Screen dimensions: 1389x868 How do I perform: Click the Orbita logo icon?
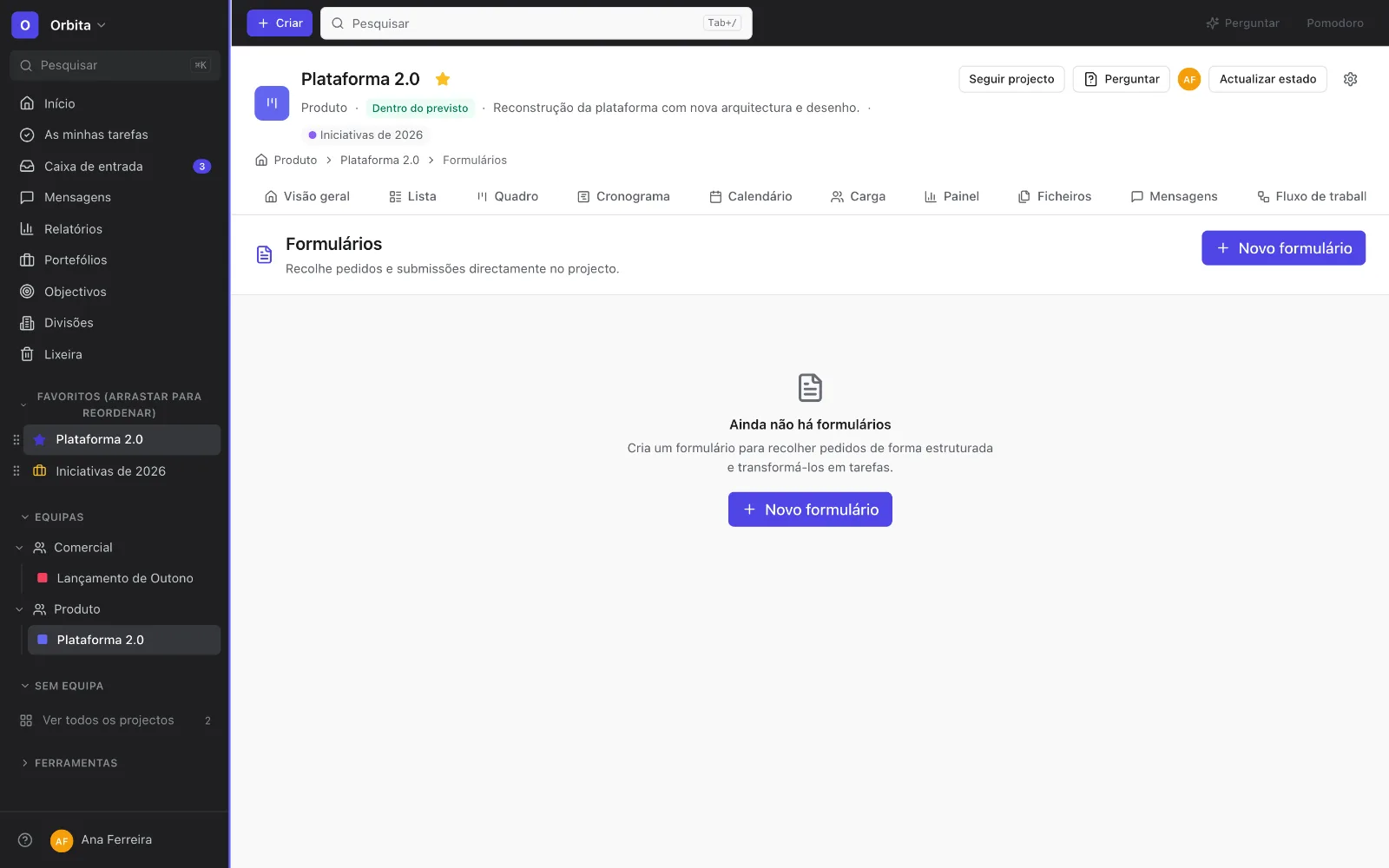[25, 25]
